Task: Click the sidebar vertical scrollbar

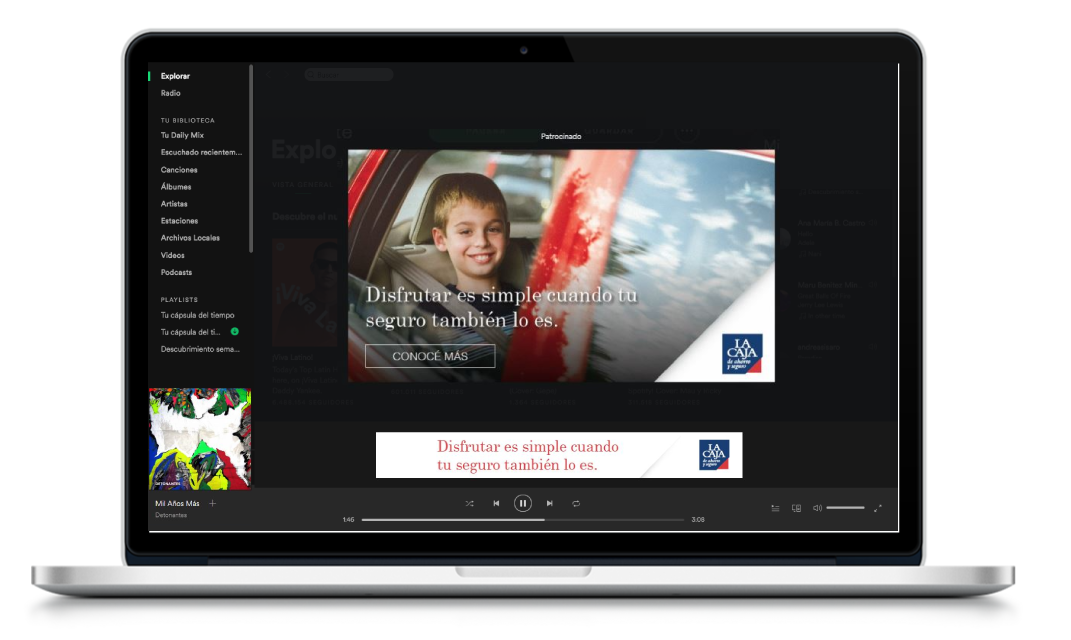Action: pyautogui.click(x=251, y=158)
